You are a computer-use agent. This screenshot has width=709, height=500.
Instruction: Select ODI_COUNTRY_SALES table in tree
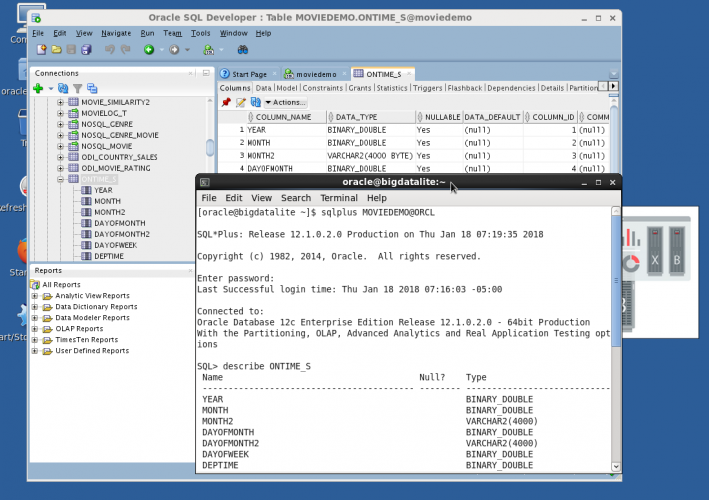pyautogui.click(x=119, y=157)
